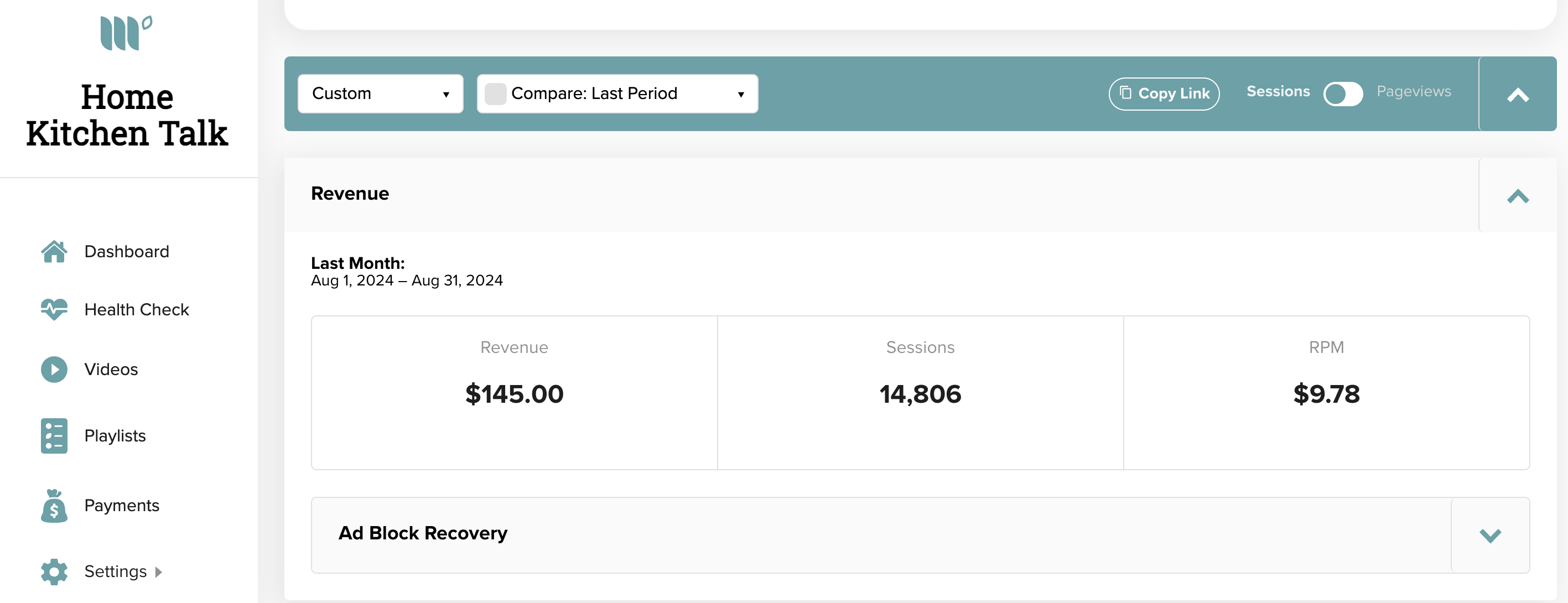The image size is (1568, 603).
Task: Open the Settings menu label
Action: [x=116, y=571]
